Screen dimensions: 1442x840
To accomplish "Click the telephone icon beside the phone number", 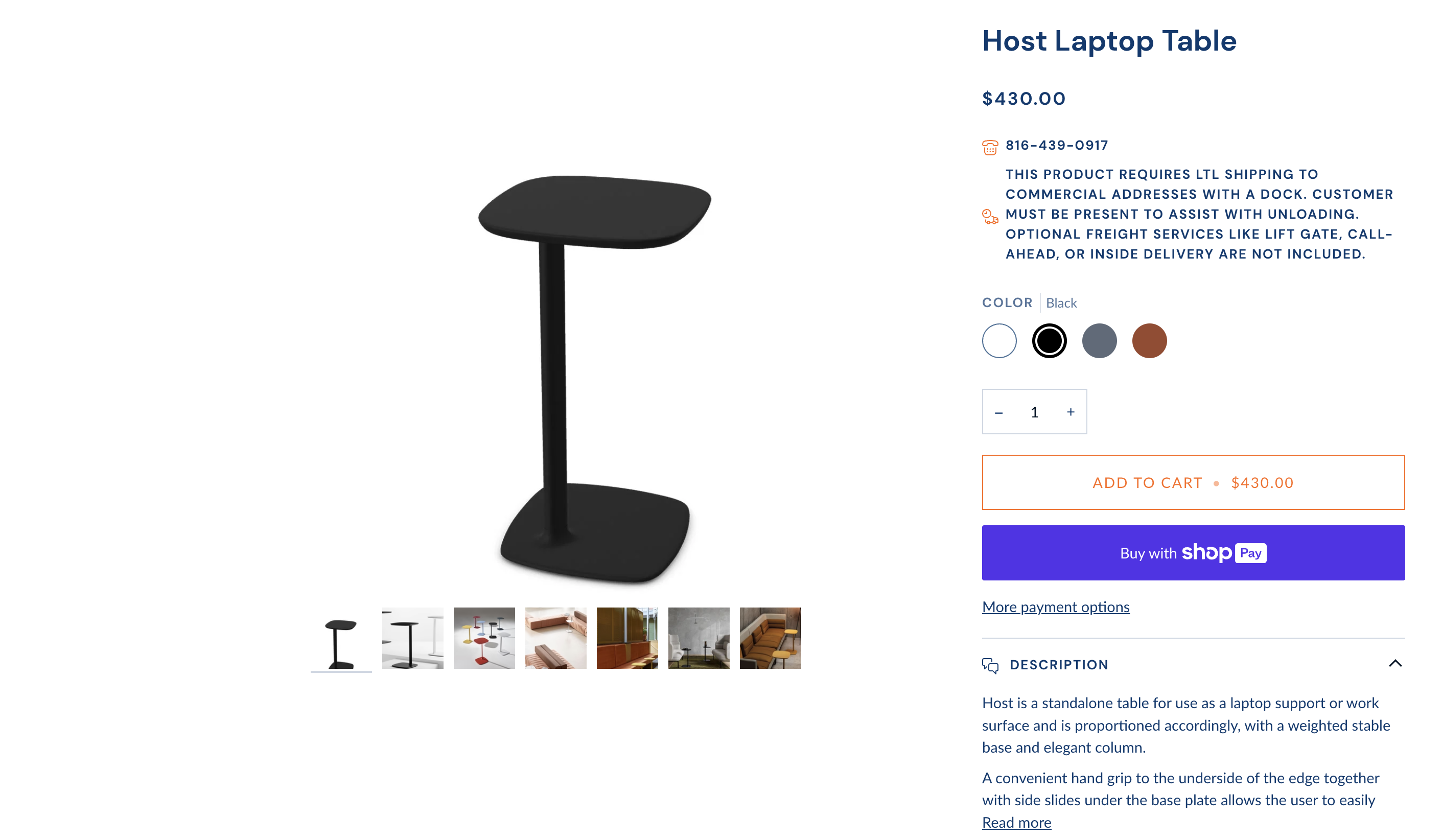I will 990,147.
